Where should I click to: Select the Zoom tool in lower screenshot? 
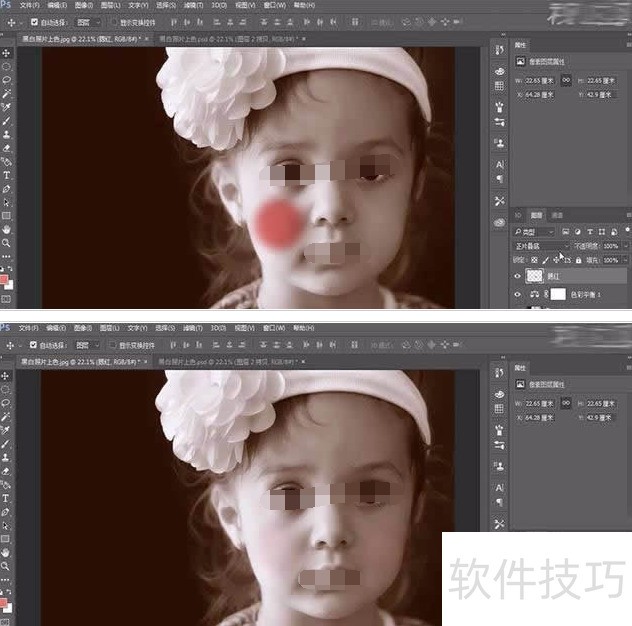[x=6, y=566]
